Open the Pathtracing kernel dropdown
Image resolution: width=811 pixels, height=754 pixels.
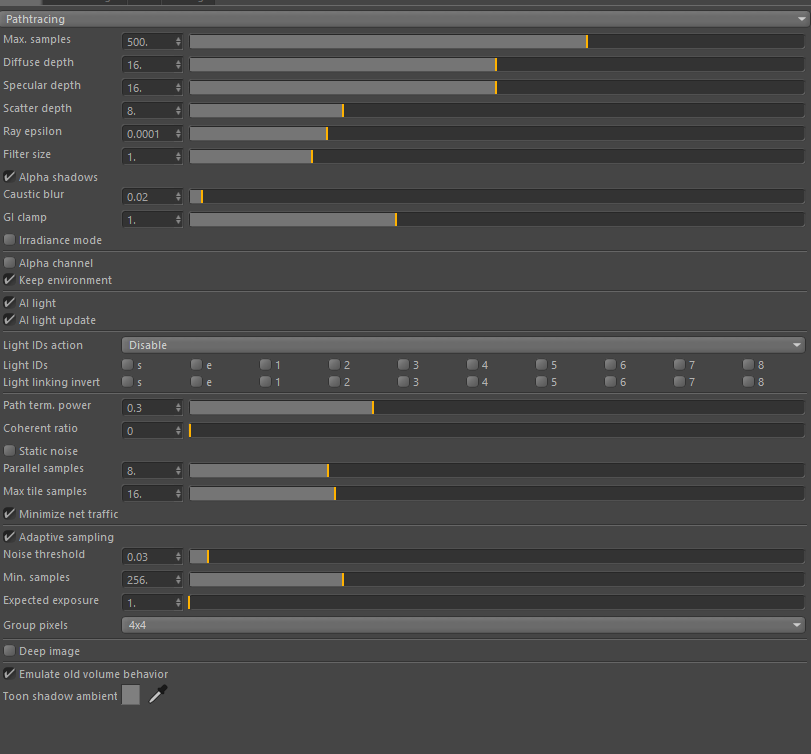point(404,19)
